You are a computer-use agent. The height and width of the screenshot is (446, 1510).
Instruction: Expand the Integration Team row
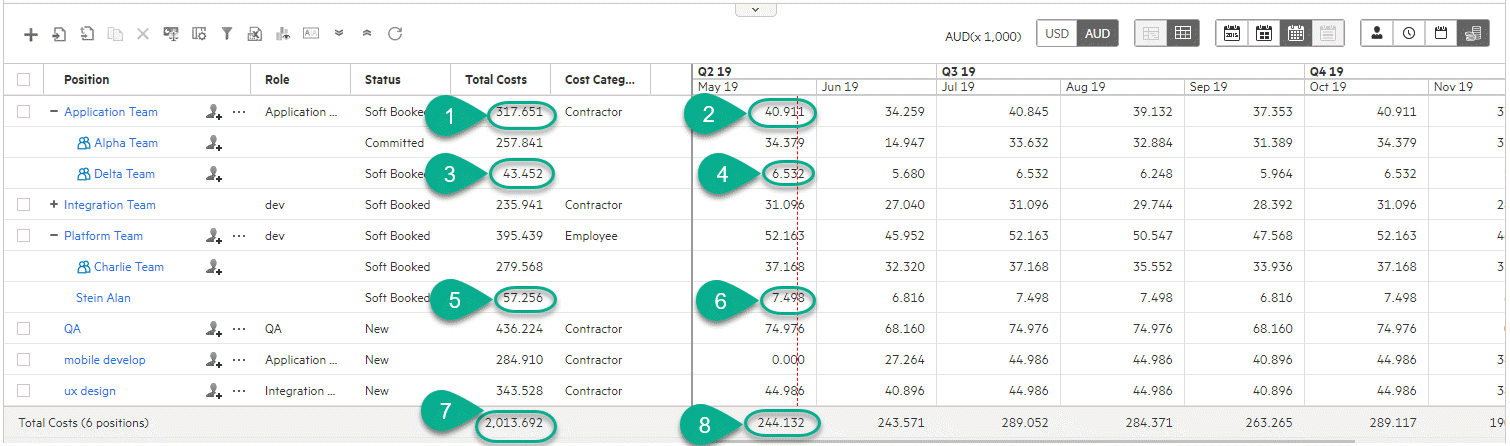[x=54, y=205]
